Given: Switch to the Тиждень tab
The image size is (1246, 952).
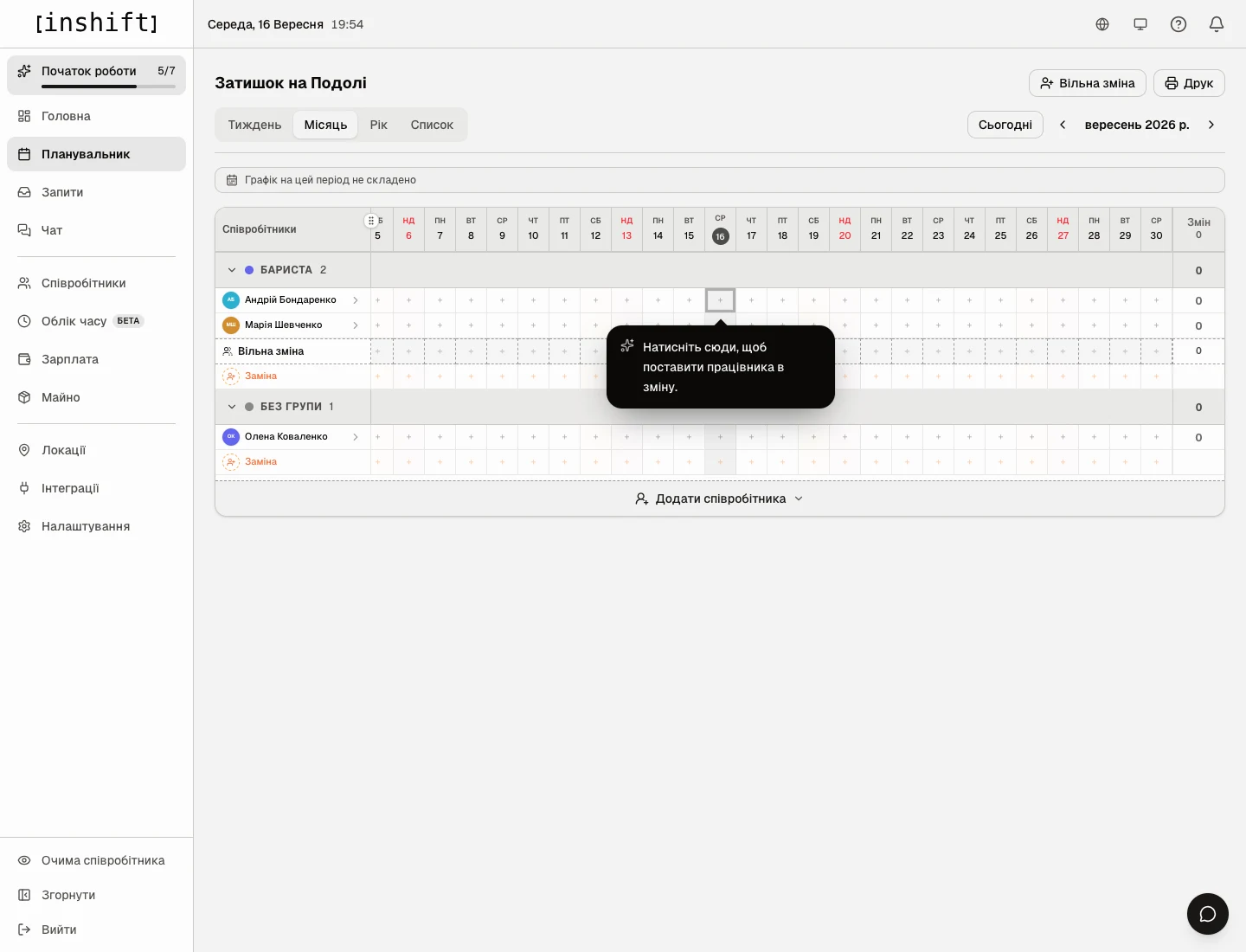Looking at the screenshot, I should pos(254,125).
